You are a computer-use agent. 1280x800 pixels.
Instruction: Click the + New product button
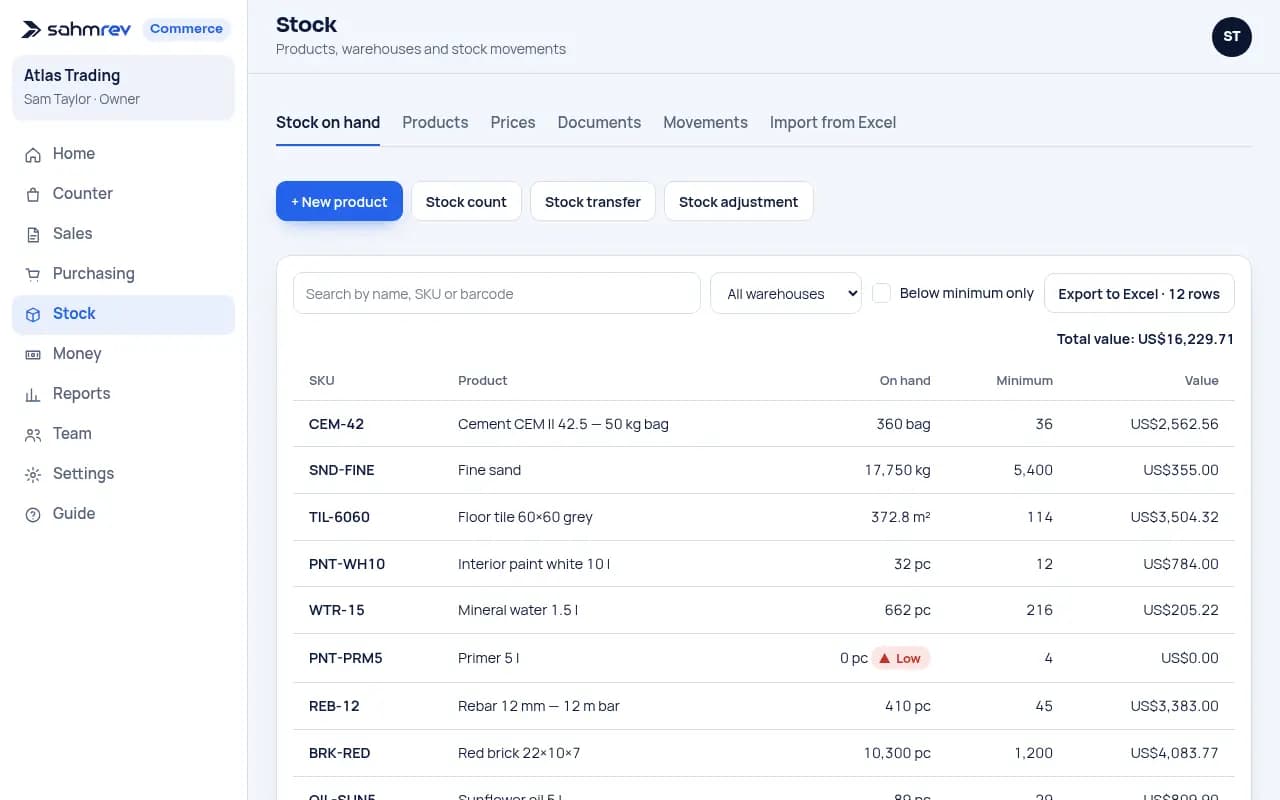click(339, 201)
